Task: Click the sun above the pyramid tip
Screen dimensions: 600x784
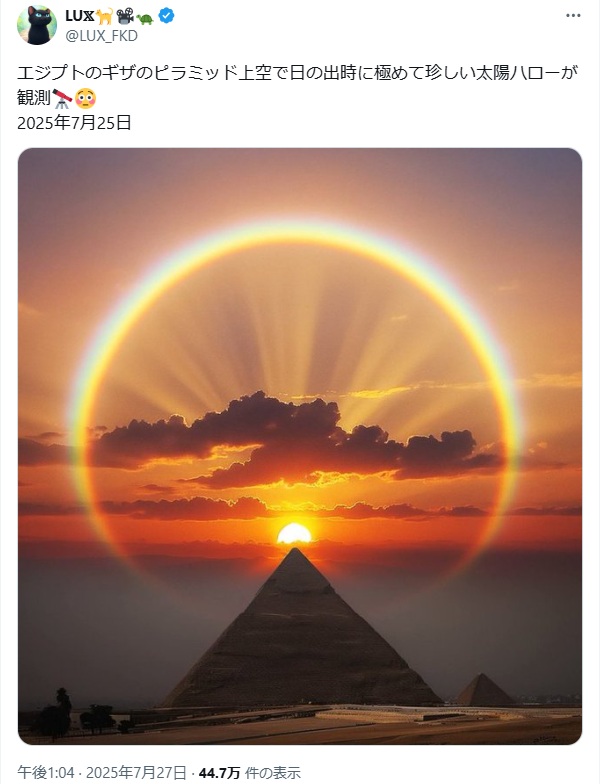Action: coord(294,534)
